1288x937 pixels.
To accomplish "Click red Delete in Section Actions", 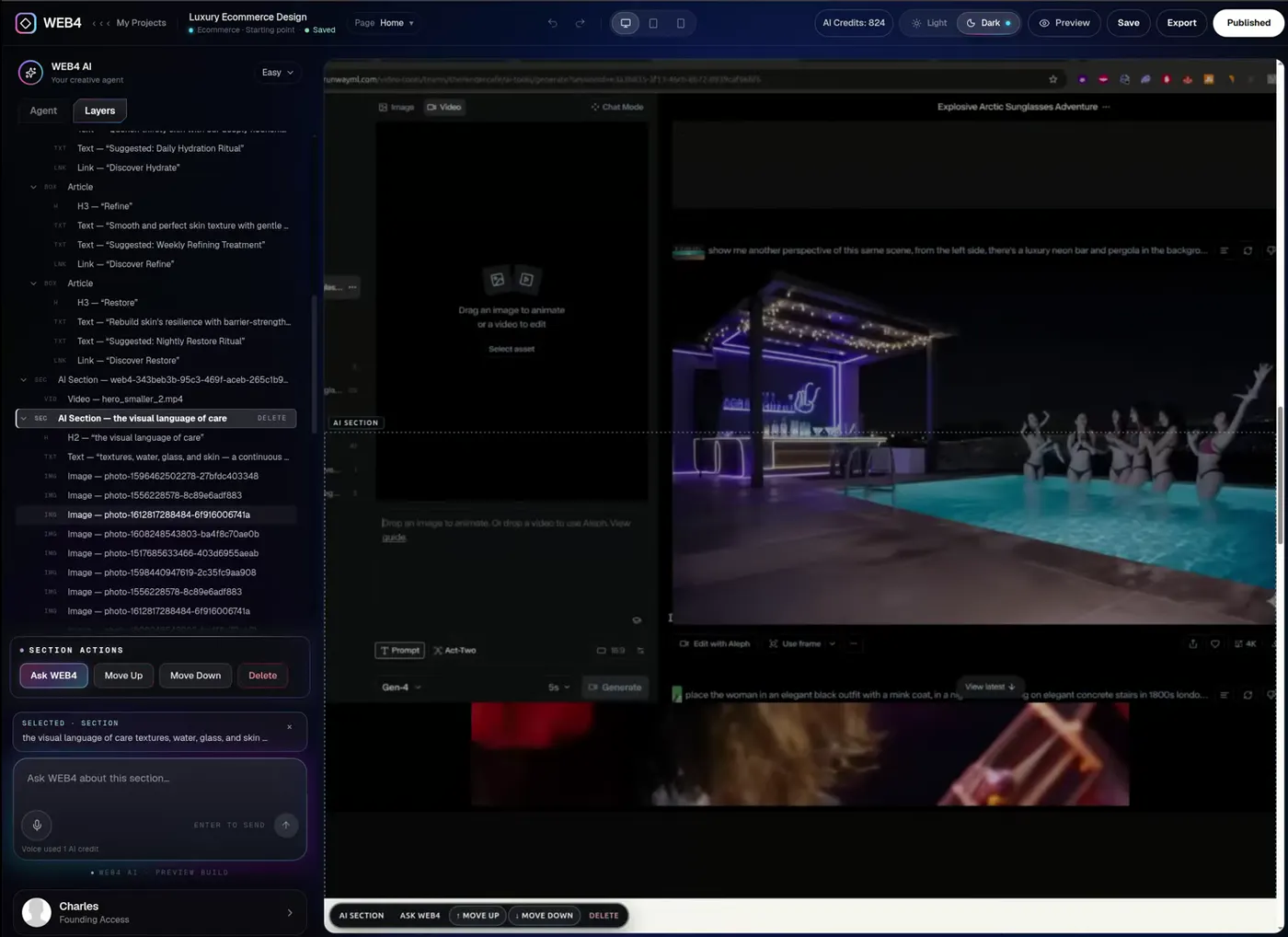I will (262, 676).
